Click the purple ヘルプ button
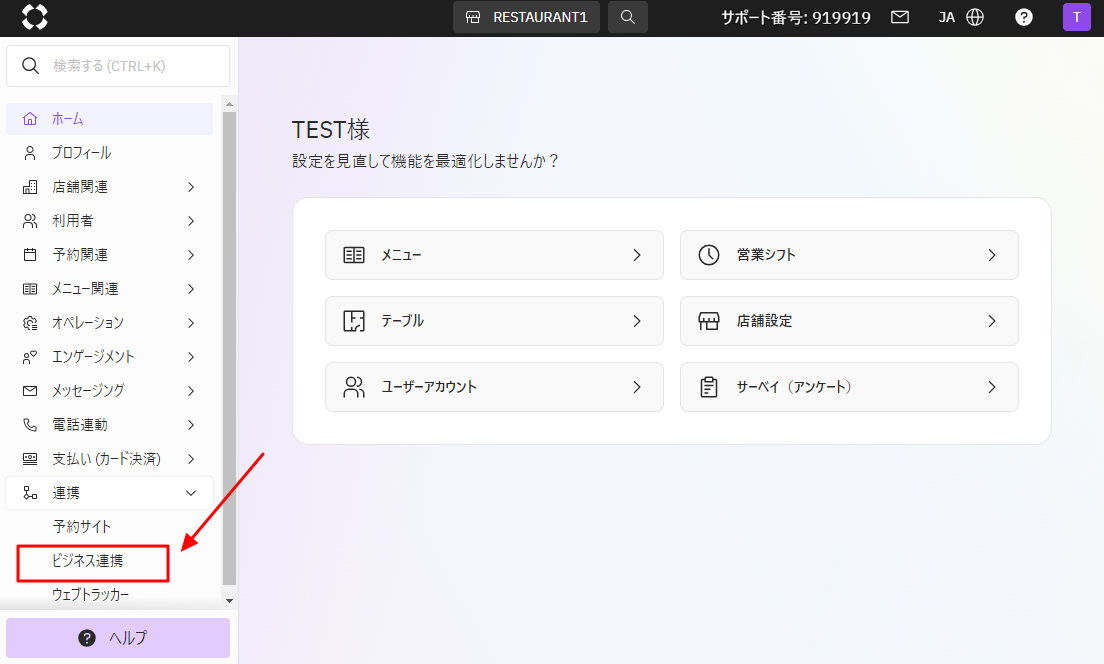1104x664 pixels. coord(118,638)
